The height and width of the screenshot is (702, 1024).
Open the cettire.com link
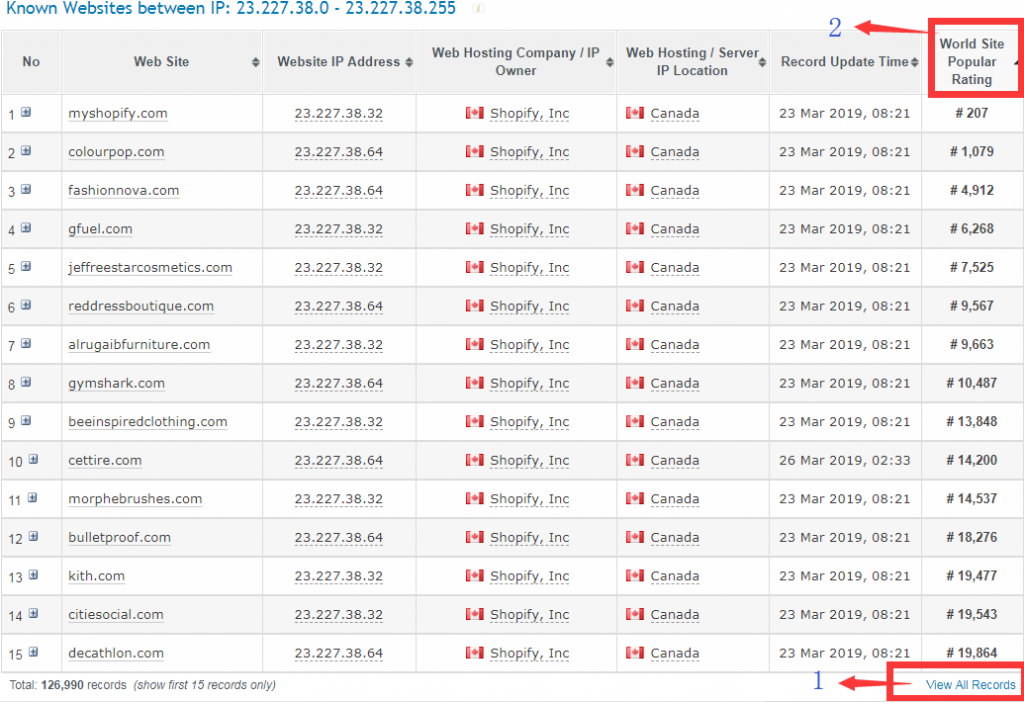[x=104, y=460]
